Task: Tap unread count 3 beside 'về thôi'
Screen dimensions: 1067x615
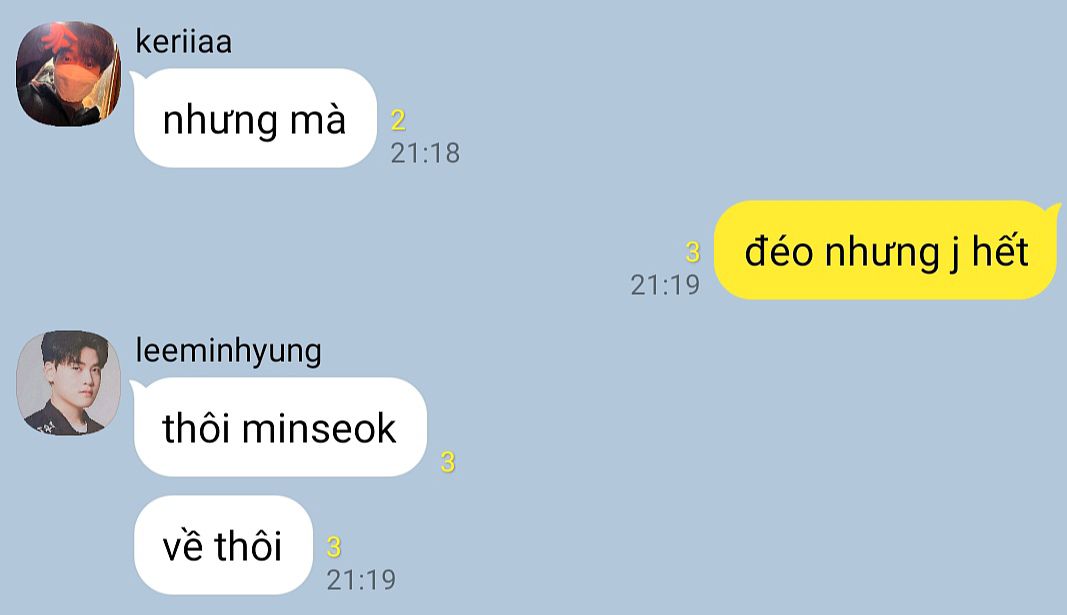Action: tap(333, 547)
